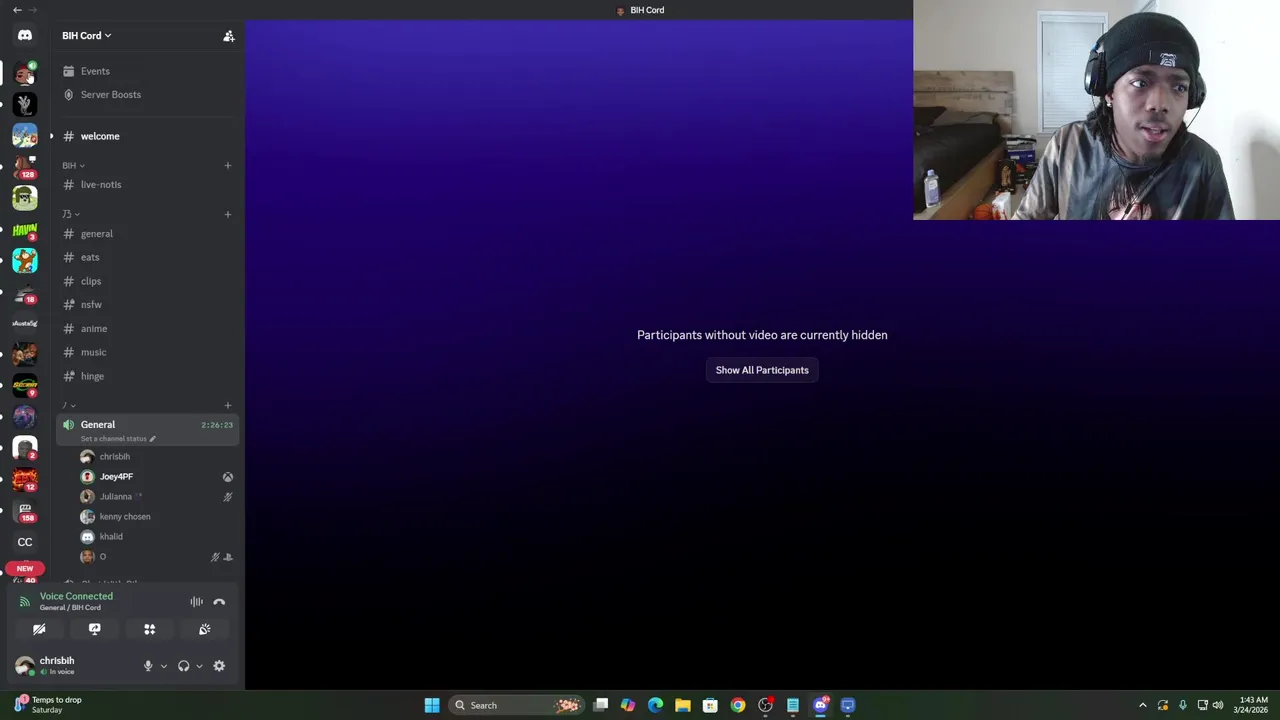Image resolution: width=1280 pixels, height=720 pixels.
Task: Open Windows Start menu
Action: pyautogui.click(x=432, y=705)
